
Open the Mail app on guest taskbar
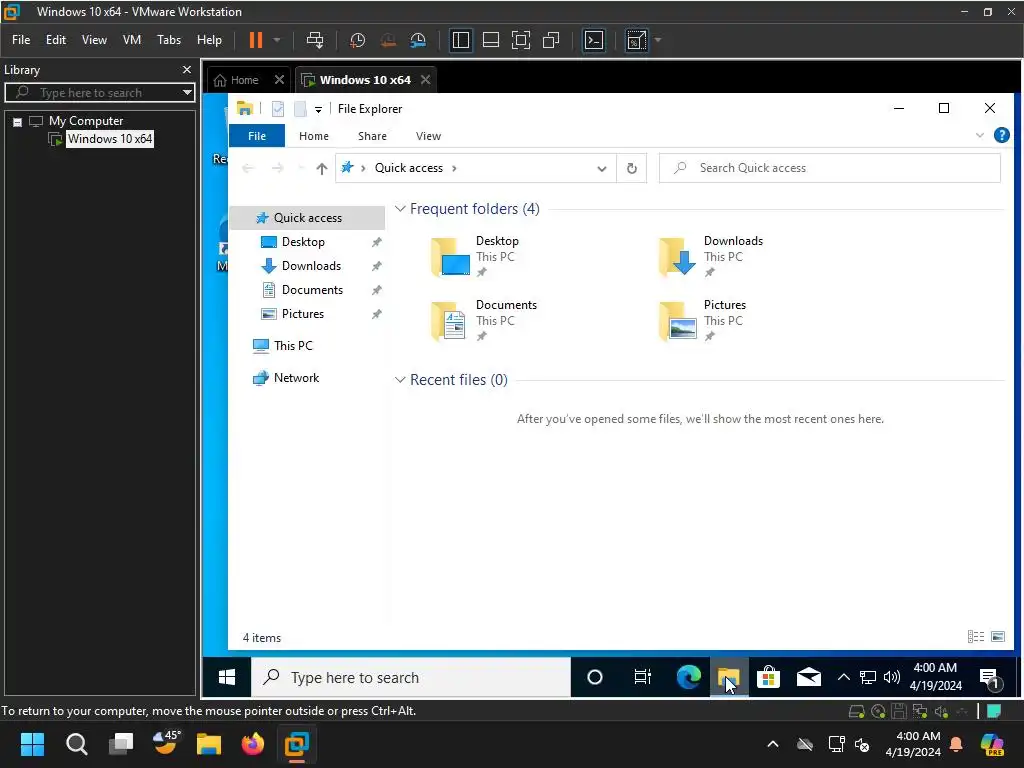click(809, 677)
